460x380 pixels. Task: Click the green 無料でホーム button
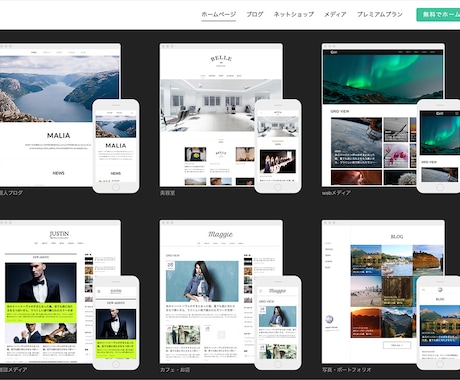click(438, 15)
